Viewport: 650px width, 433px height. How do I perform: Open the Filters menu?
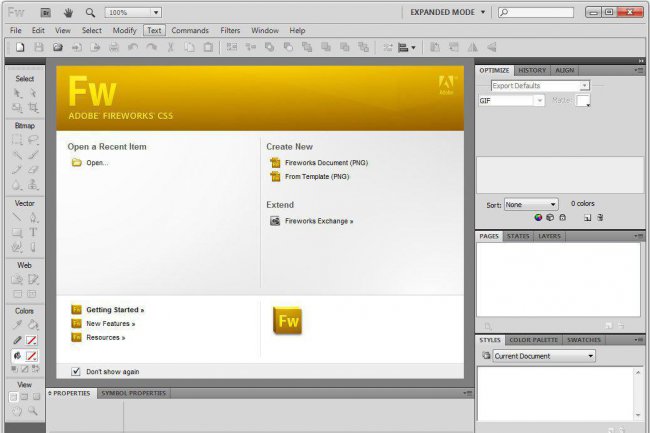click(x=230, y=30)
